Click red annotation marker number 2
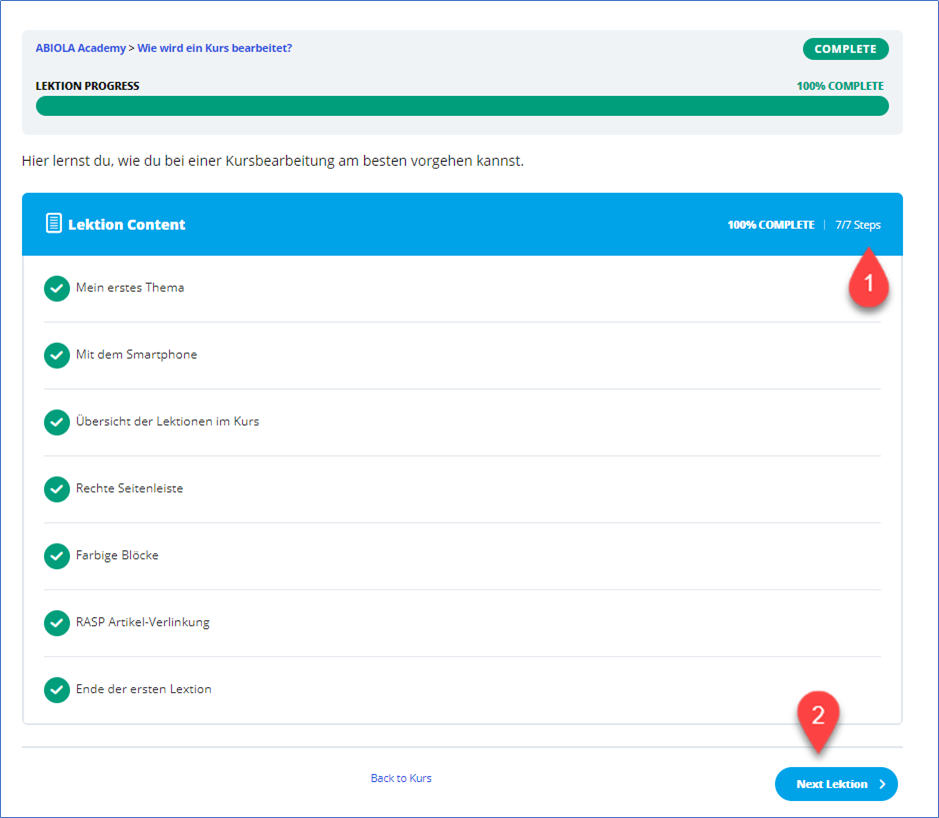 point(818,716)
